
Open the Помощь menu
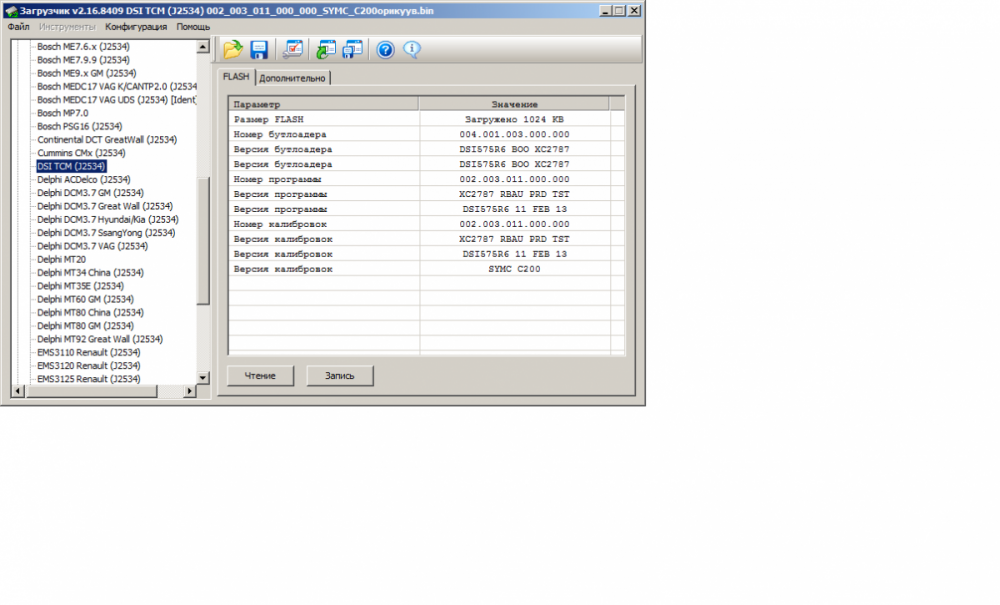tap(193, 27)
